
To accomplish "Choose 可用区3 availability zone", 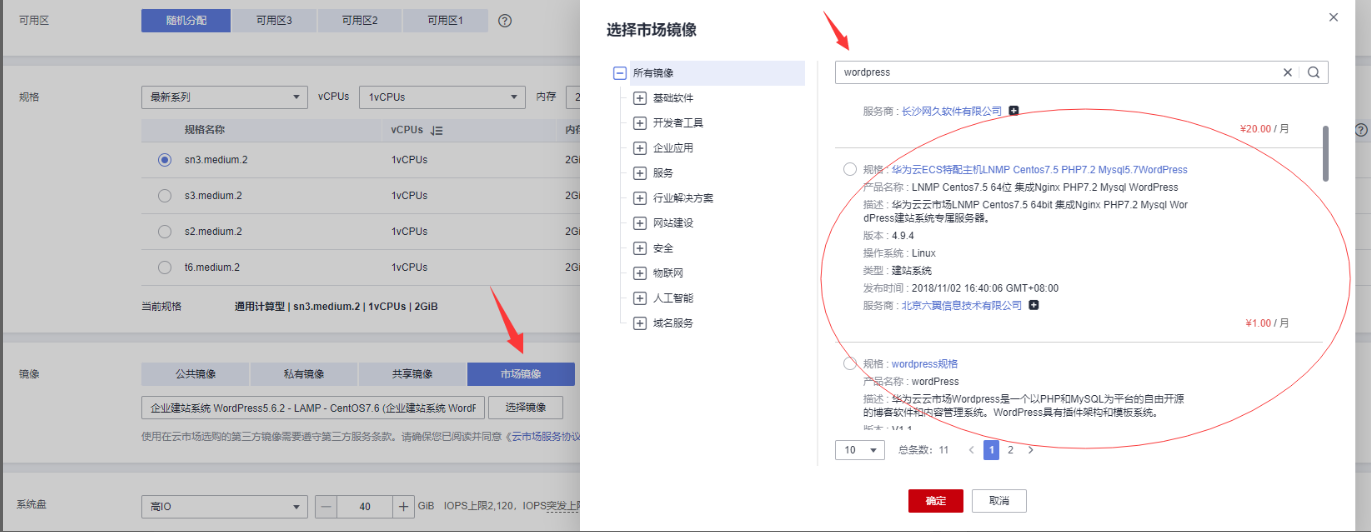I will point(274,20).
